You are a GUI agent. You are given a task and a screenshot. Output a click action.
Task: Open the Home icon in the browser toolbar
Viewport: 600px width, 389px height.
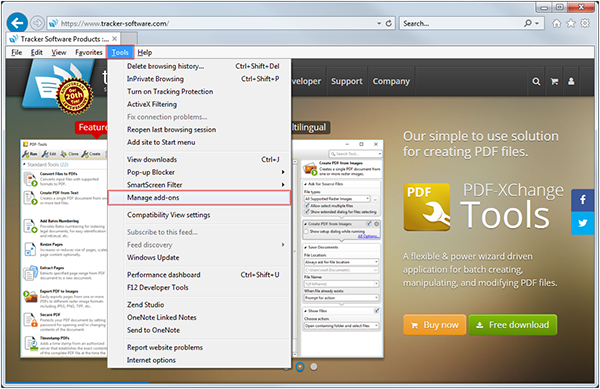tap(556, 23)
